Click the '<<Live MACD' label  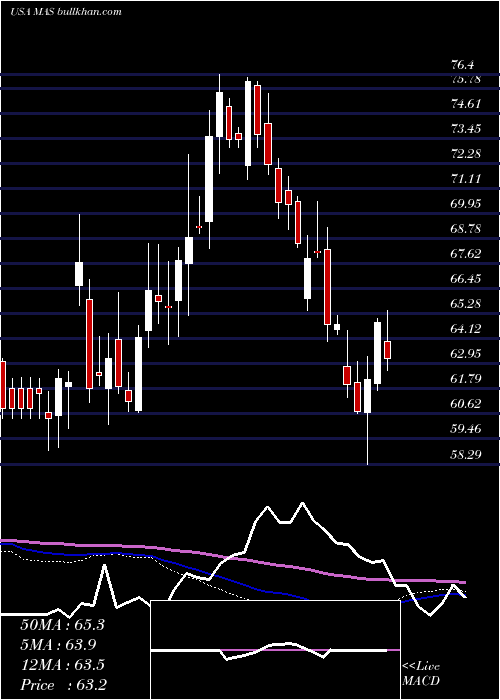click(421, 674)
